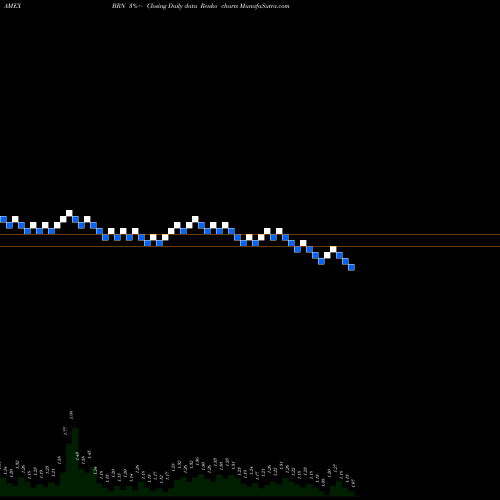
Task: Select the last blue Renko brick
Action: pyautogui.click(x=351, y=267)
